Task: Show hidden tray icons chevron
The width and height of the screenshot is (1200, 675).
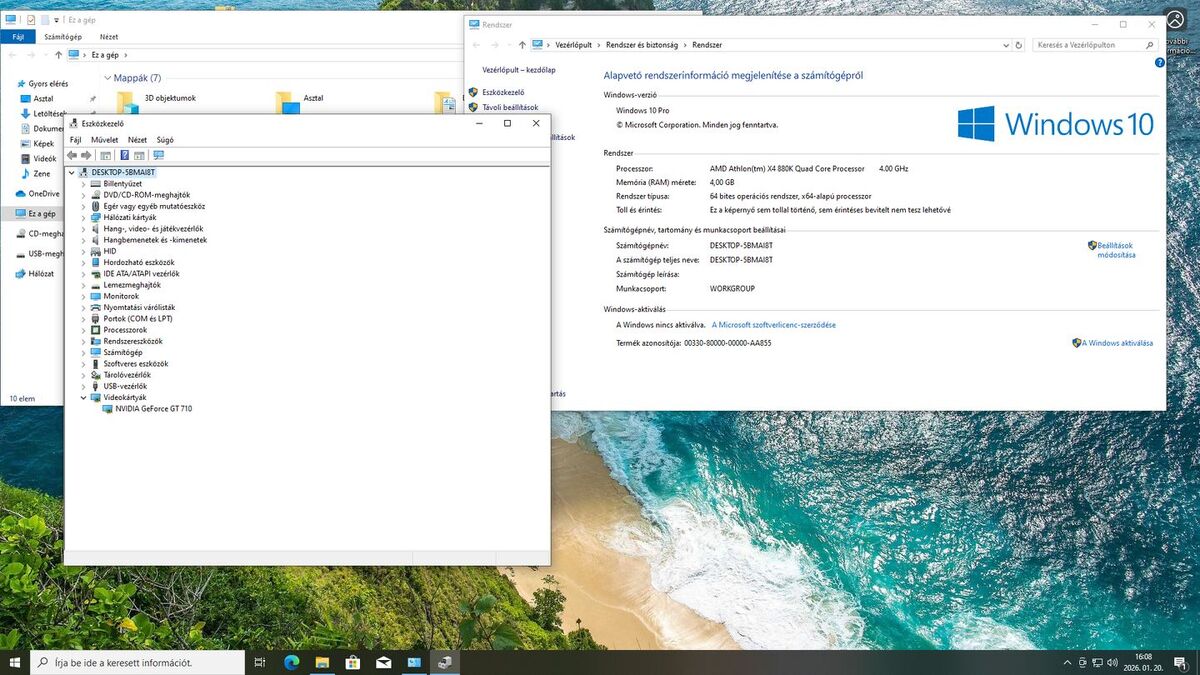Action: coord(1067,662)
